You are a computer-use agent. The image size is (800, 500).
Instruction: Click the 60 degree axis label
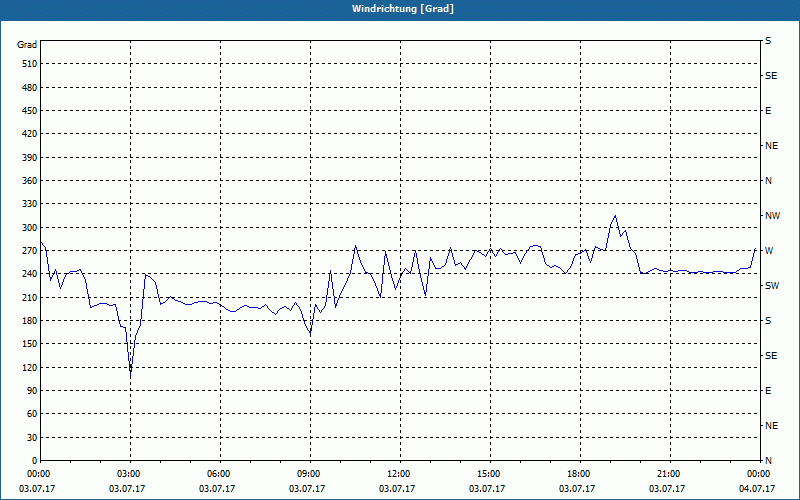[x=32, y=414]
